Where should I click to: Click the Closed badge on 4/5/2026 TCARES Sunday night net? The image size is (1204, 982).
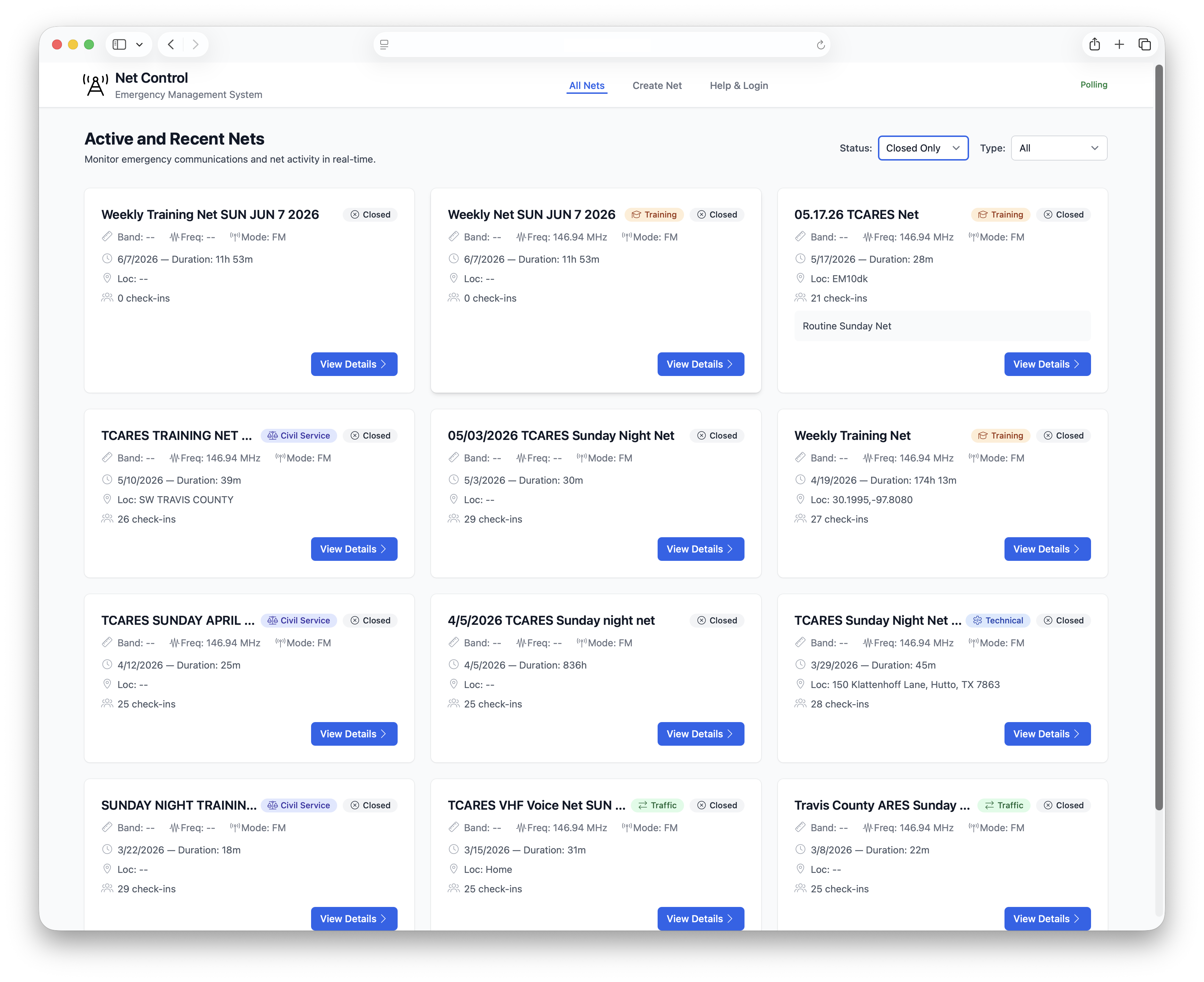coord(717,620)
